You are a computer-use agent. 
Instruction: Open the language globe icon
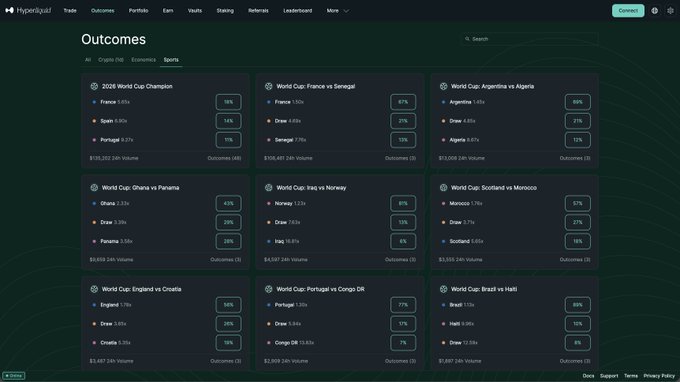click(654, 10)
